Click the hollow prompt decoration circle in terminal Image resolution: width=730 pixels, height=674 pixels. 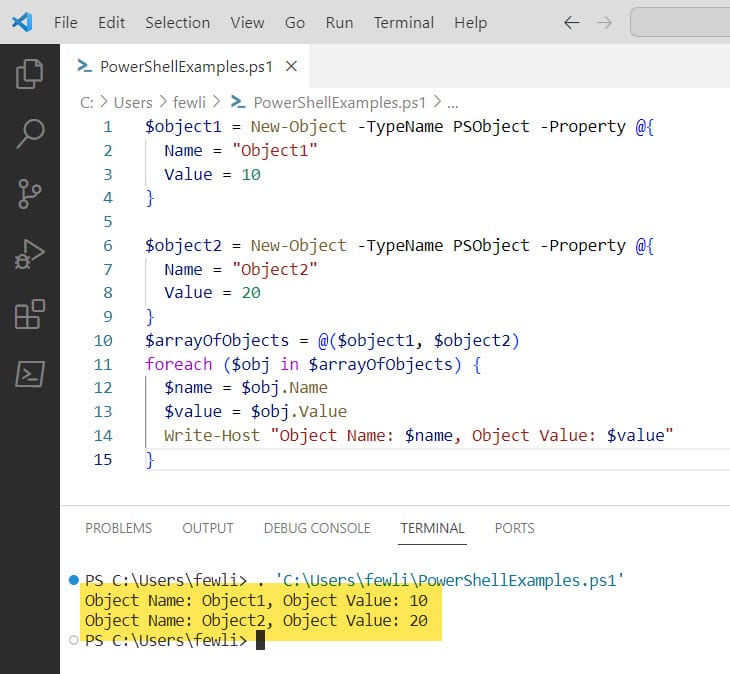(x=74, y=640)
